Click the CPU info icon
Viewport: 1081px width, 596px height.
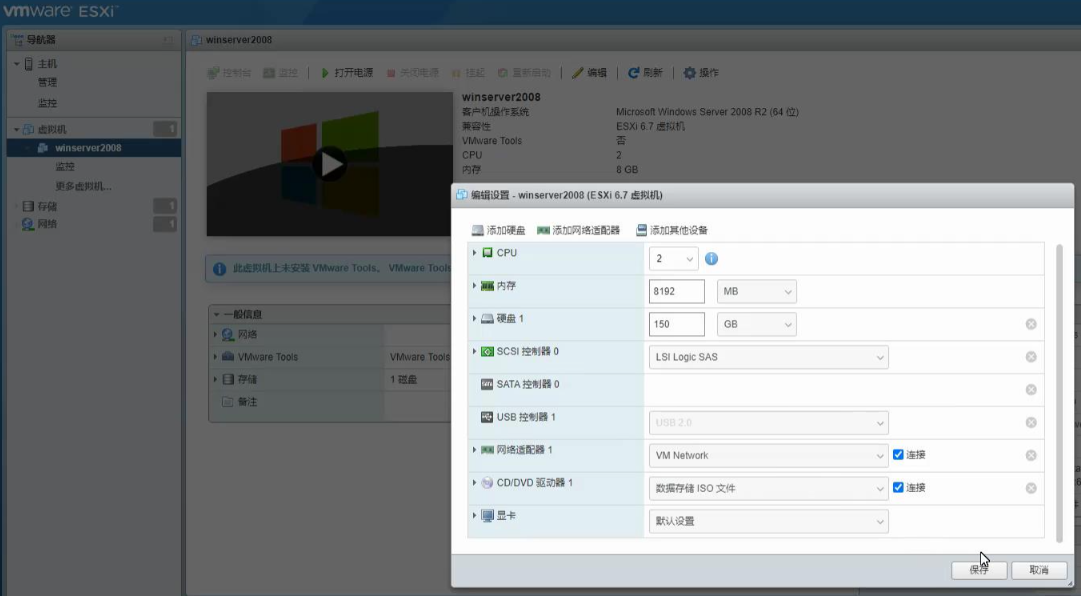tap(711, 258)
